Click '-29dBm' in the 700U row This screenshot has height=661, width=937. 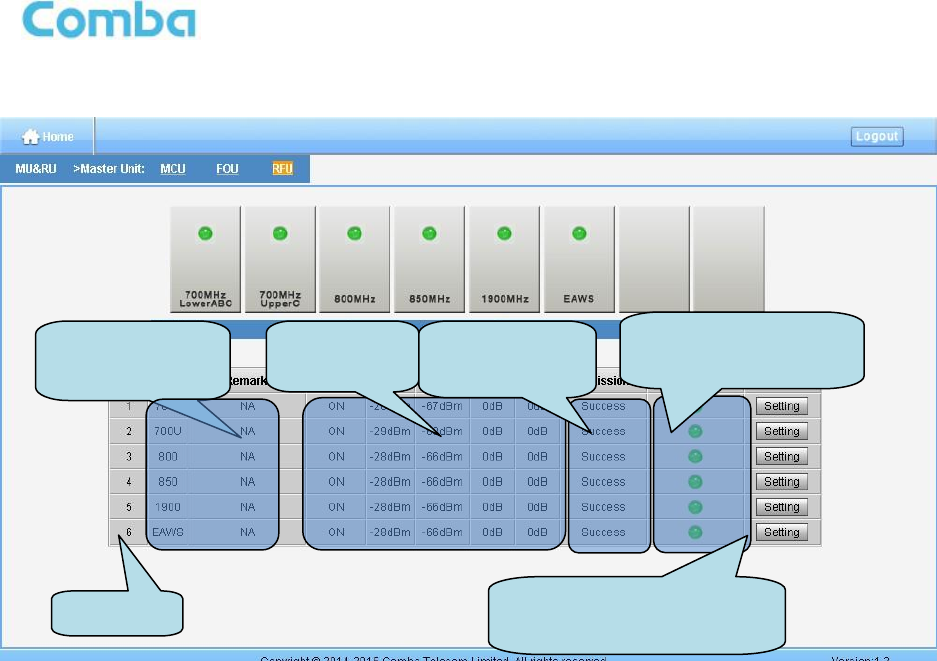pos(390,432)
